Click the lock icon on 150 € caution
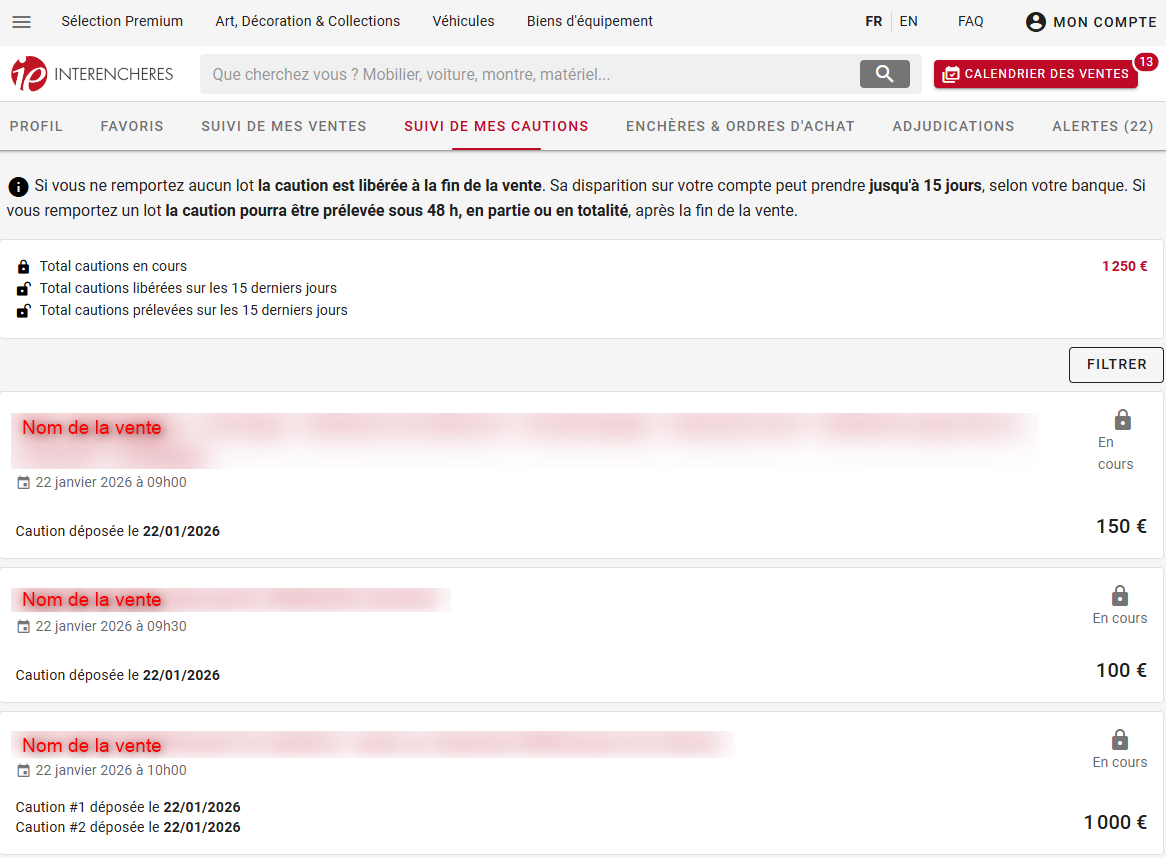This screenshot has width=1166, height=858. 1122,420
